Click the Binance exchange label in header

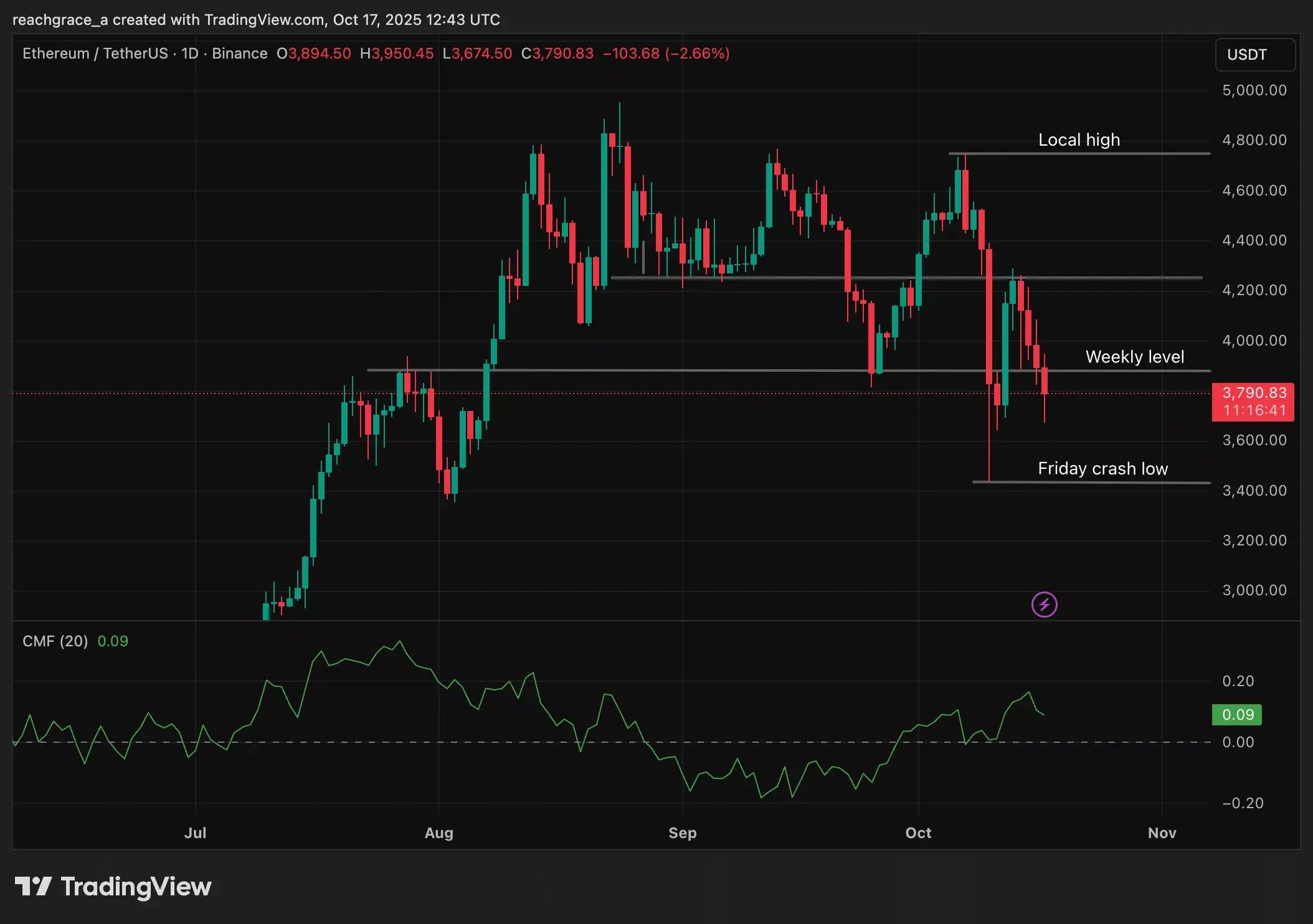point(240,54)
